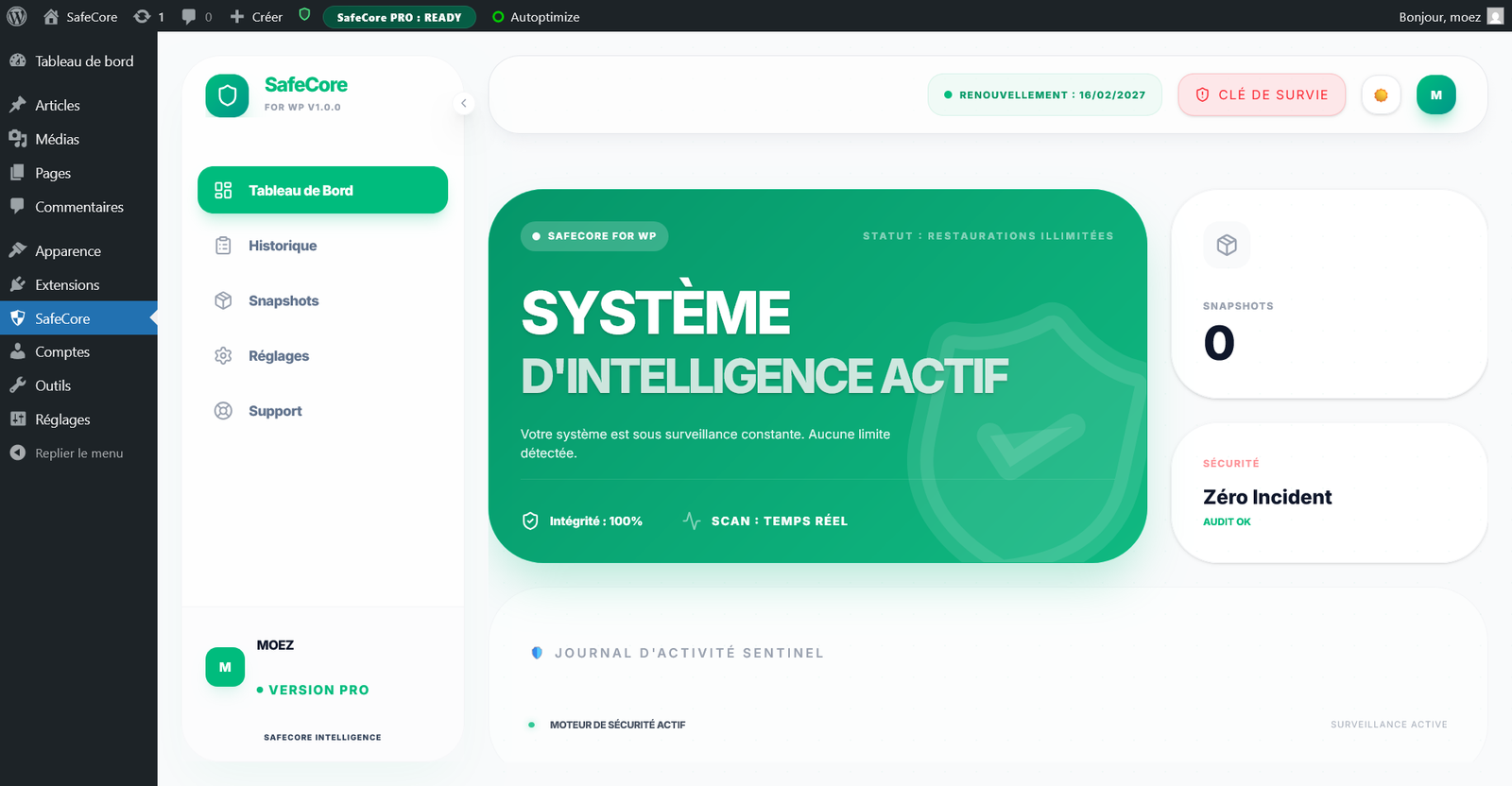Open the Extensions menu
Viewport: 1512px width, 786px height.
pos(78,285)
